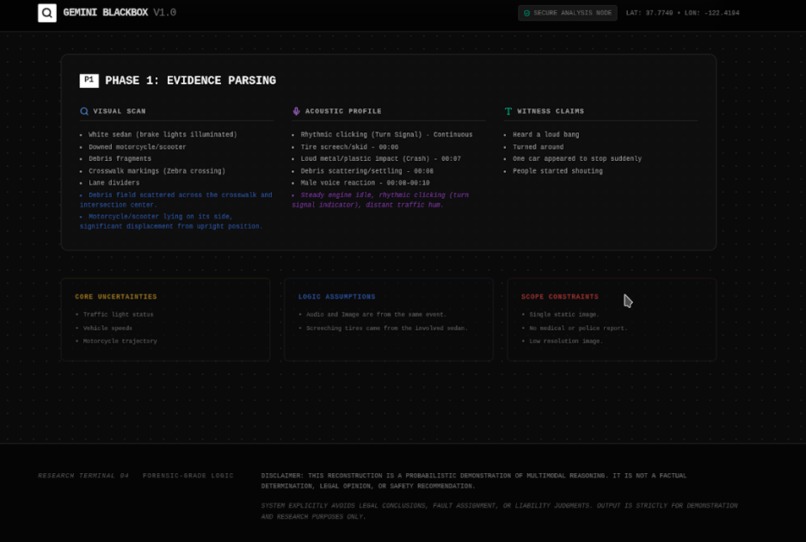
Task: Click the Logic Assumptions card heading
Action: (337, 297)
